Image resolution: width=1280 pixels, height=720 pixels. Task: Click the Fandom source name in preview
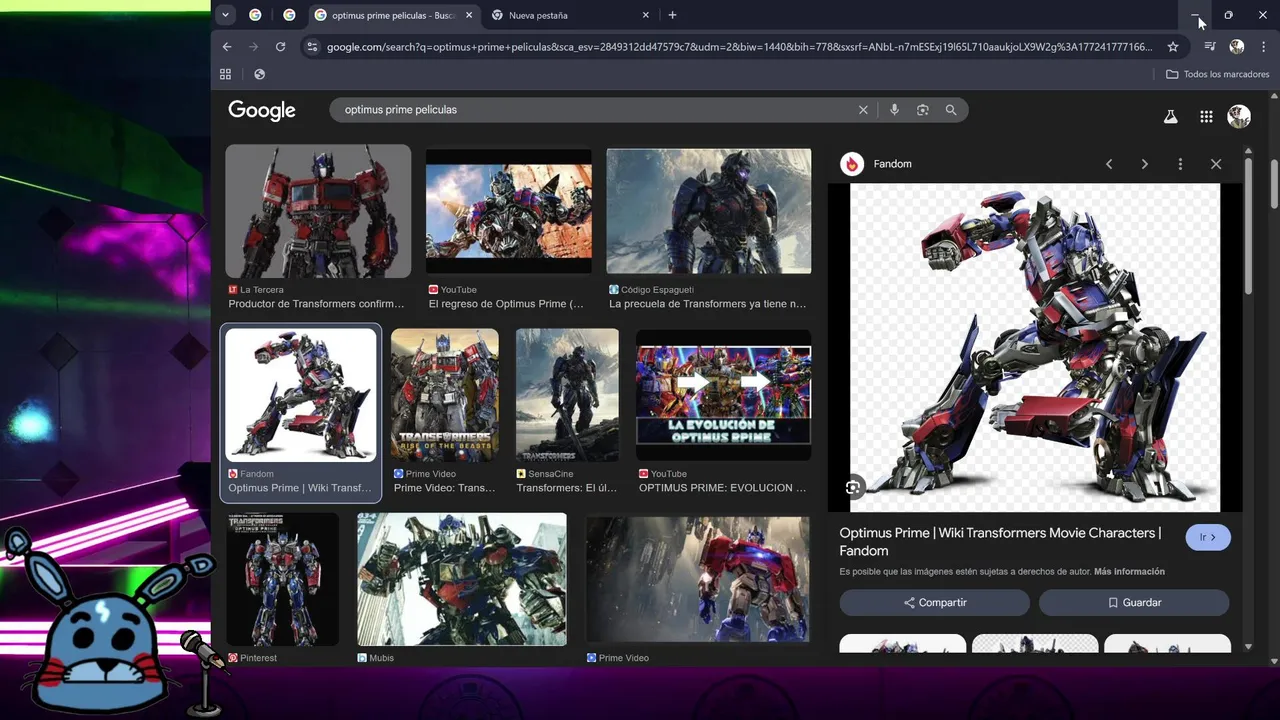point(893,164)
